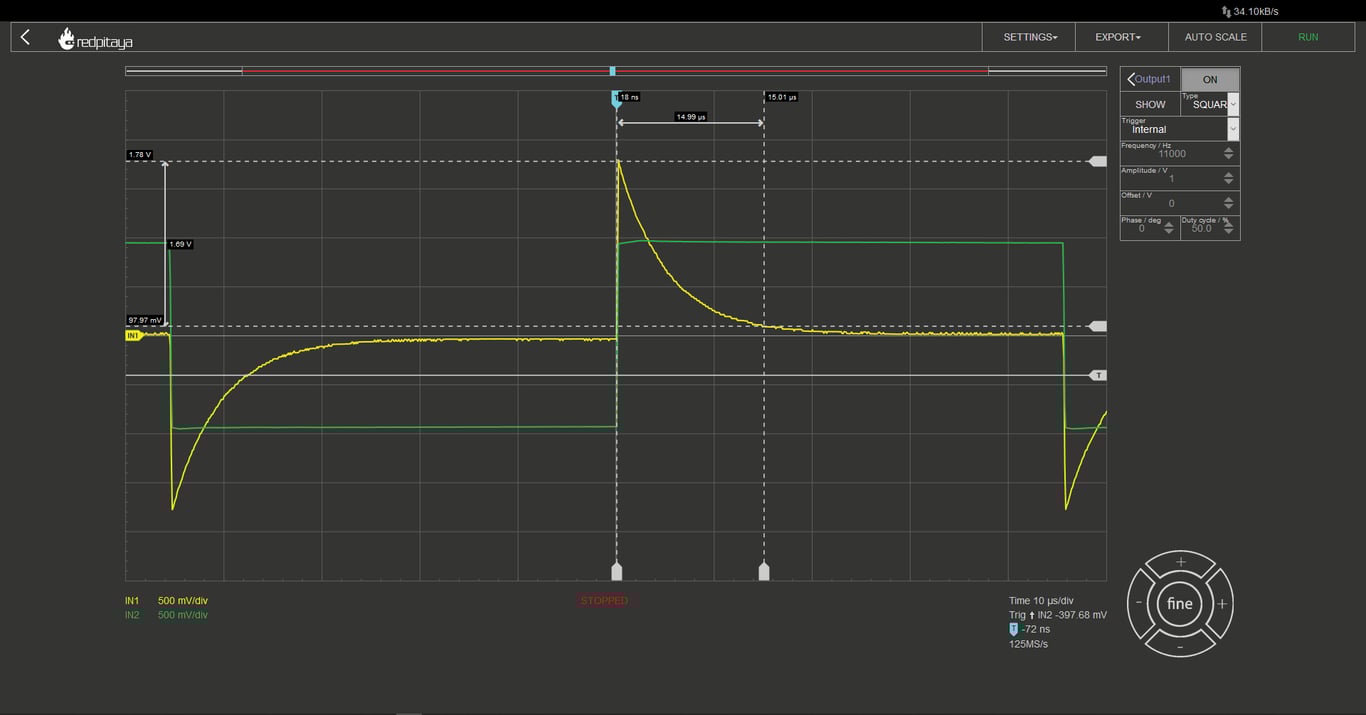
Task: Click the blue trigger position marker atop the graph
Action: [x=616, y=99]
